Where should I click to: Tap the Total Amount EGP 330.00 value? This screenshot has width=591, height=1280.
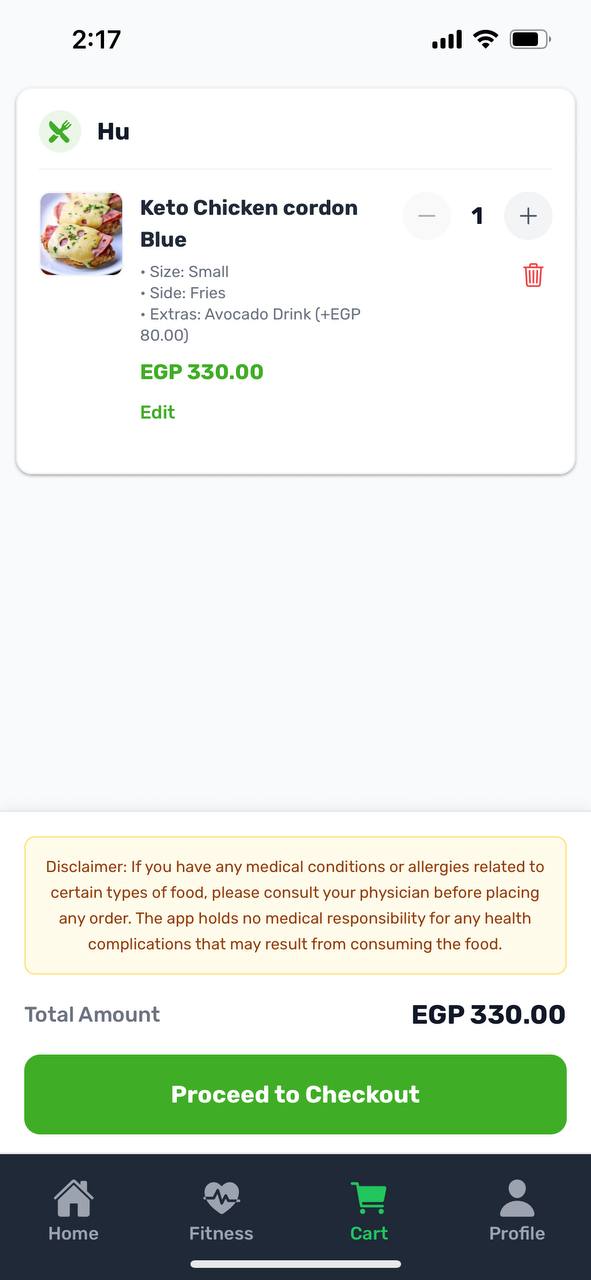(488, 1015)
